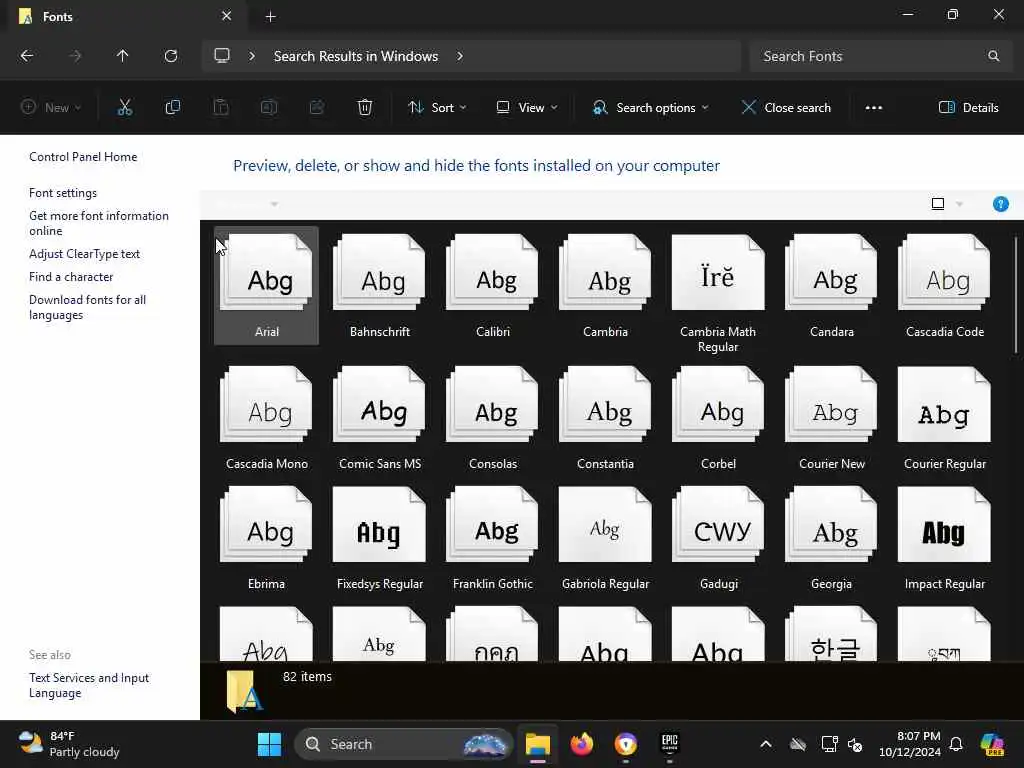Add a new tab with plus button
This screenshot has height=768, width=1024.
[x=270, y=17]
